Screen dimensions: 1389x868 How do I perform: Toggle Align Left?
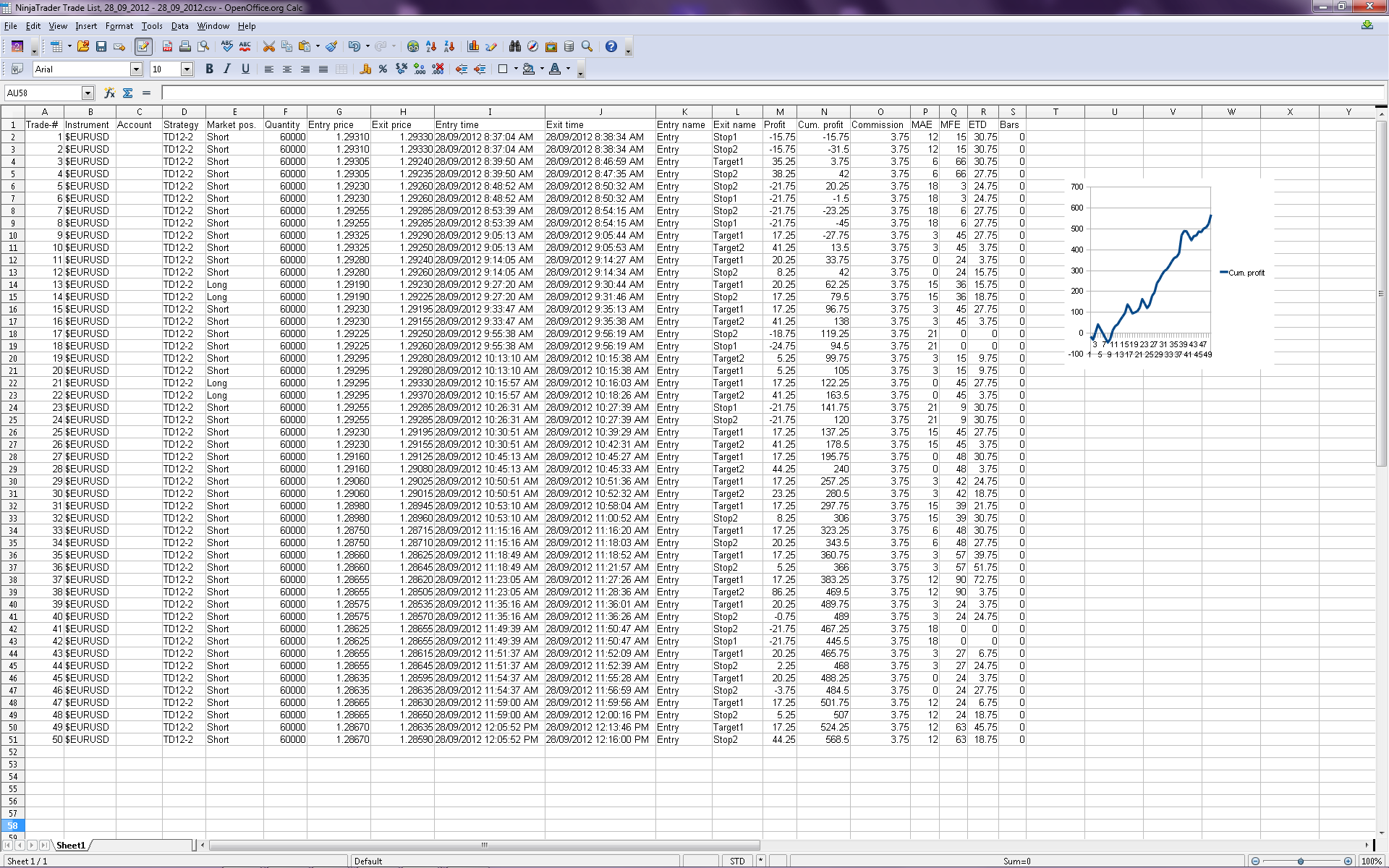point(268,69)
